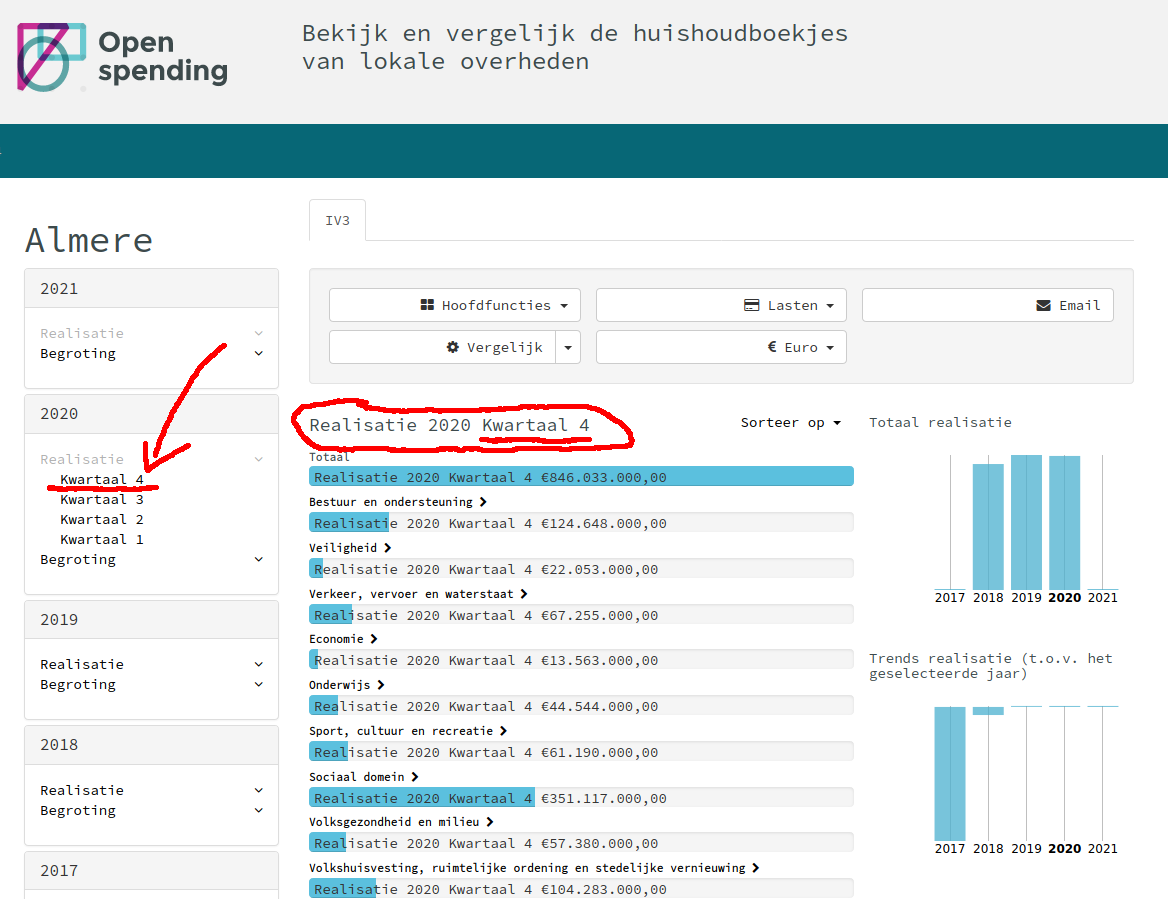1168x899 pixels.
Task: Expand Realisatie chevron under 2018
Action: [x=258, y=790]
